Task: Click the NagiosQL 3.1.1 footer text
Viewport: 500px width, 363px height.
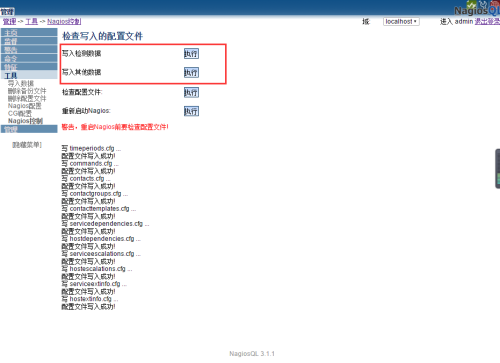Action: (x=252, y=354)
